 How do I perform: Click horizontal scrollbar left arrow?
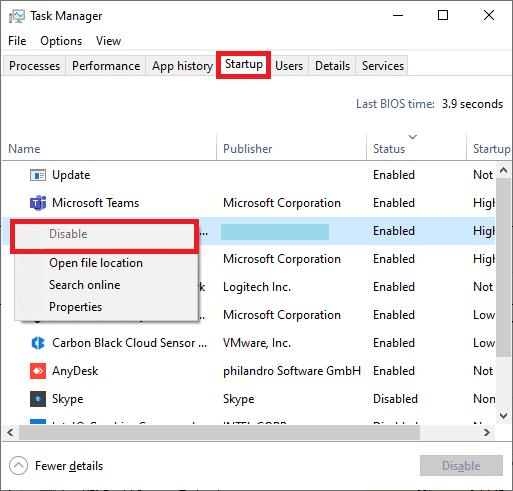(x=11, y=433)
